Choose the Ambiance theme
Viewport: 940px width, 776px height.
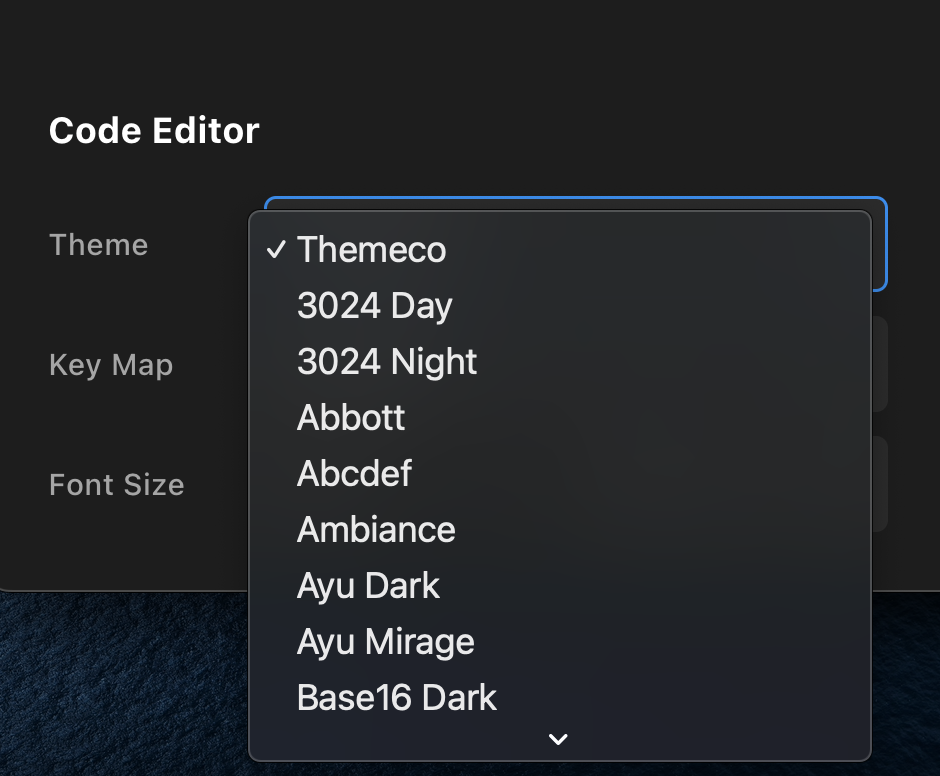pos(375,529)
